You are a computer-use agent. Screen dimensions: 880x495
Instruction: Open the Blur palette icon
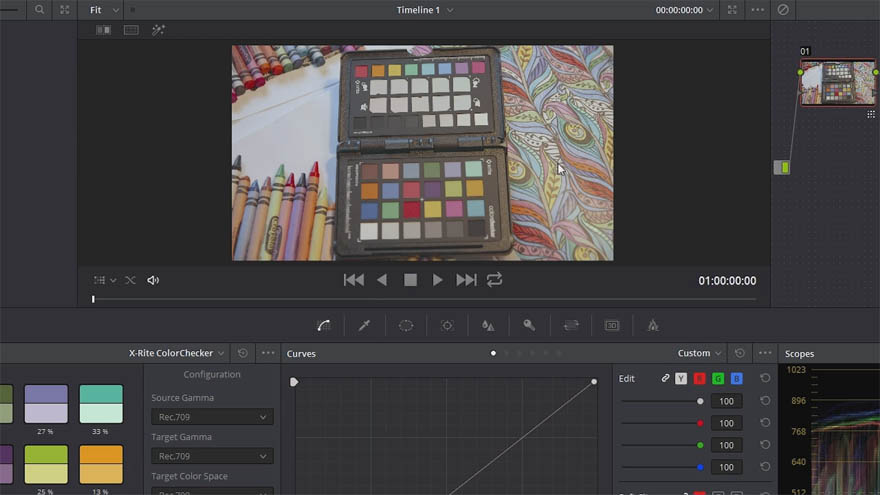[x=488, y=326]
